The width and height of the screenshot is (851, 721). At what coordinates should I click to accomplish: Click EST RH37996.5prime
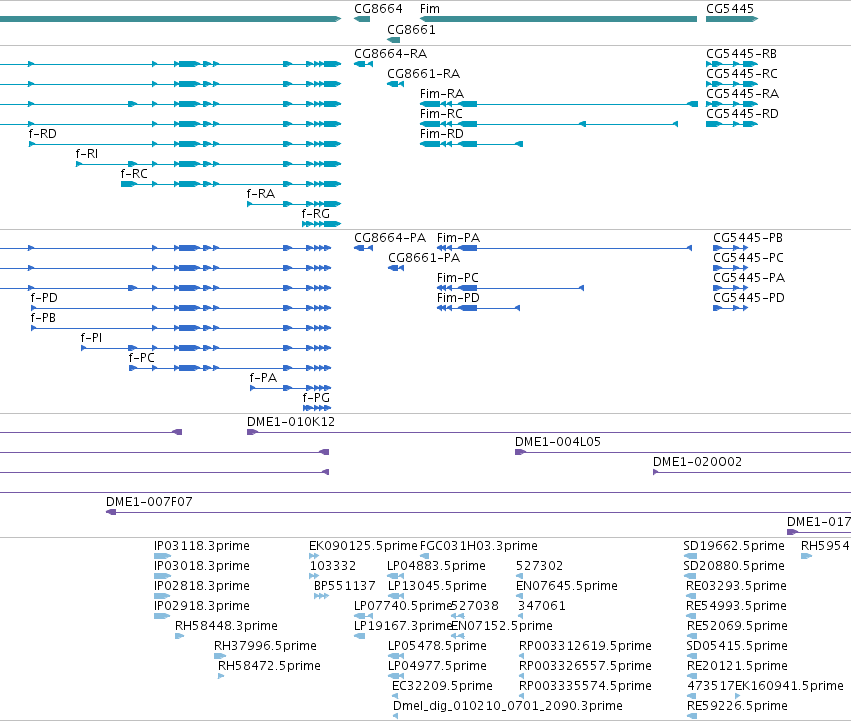click(x=265, y=647)
